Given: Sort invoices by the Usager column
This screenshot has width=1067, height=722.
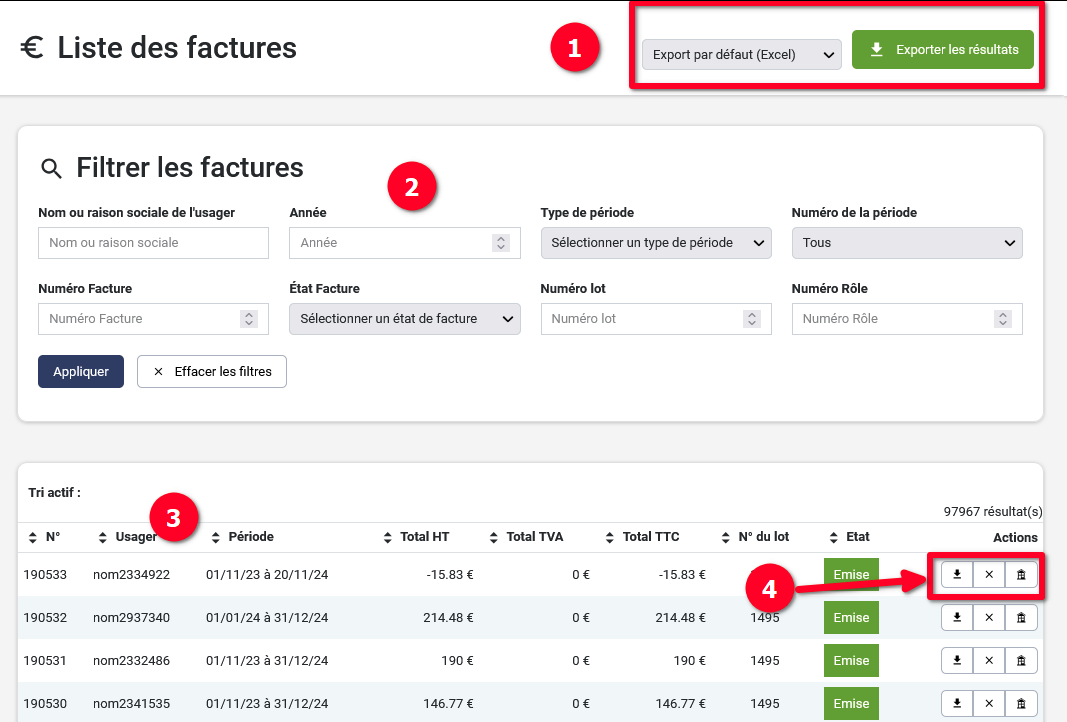Looking at the screenshot, I should tap(127, 537).
